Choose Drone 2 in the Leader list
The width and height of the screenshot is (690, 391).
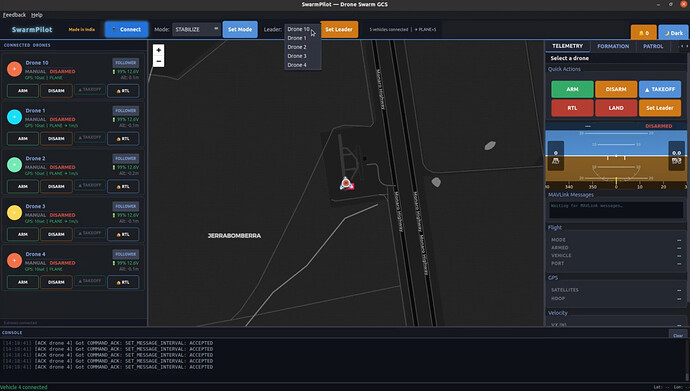302,47
